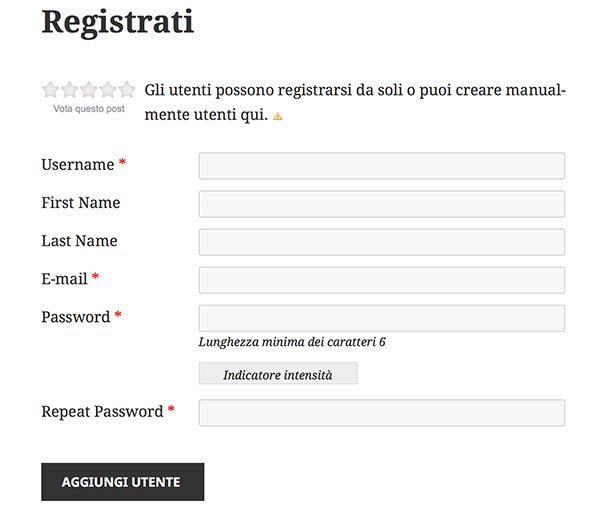Focus the Last Name input field

[382, 242]
